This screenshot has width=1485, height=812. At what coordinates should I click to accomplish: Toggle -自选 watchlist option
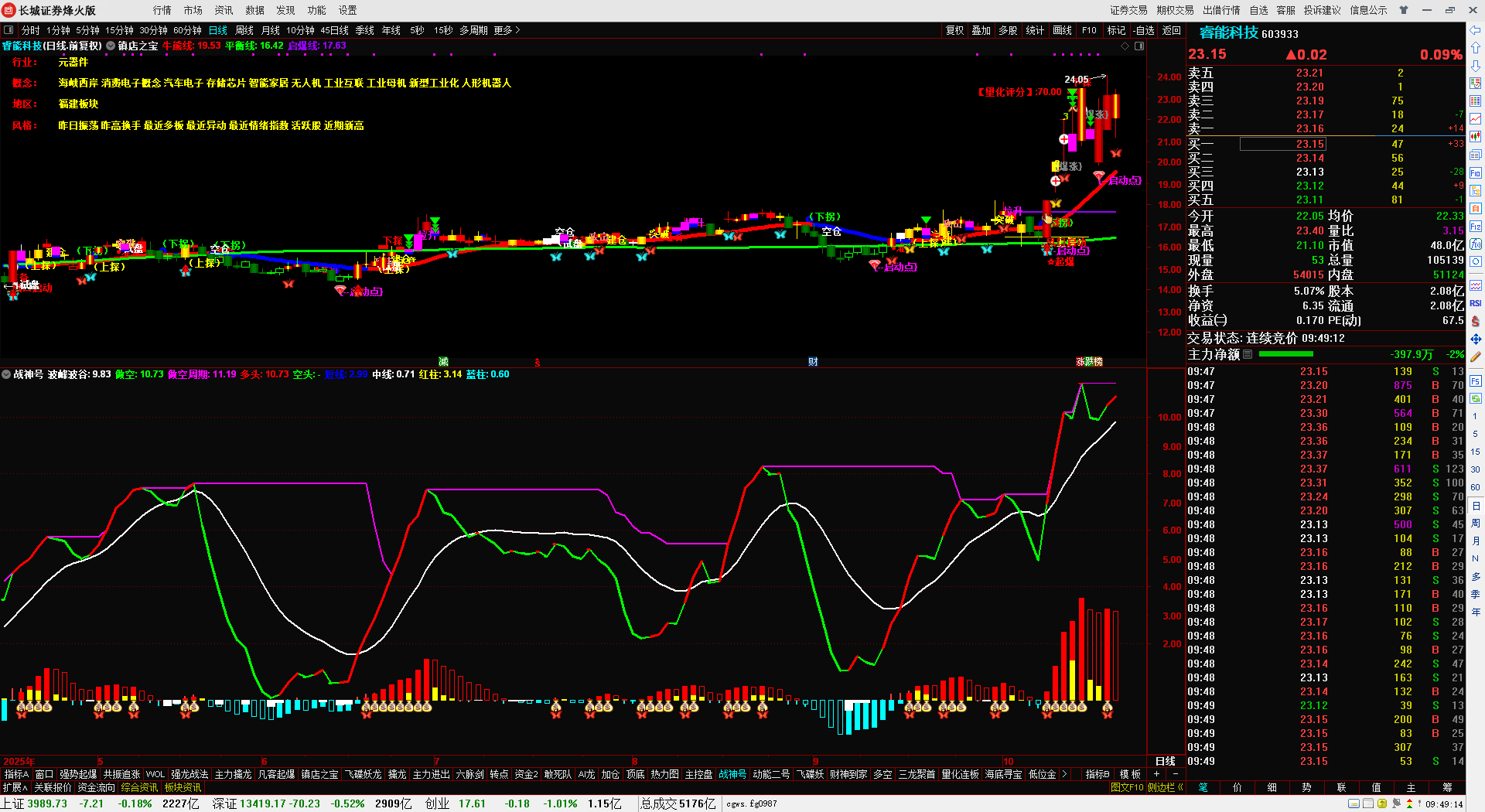[x=1144, y=30]
